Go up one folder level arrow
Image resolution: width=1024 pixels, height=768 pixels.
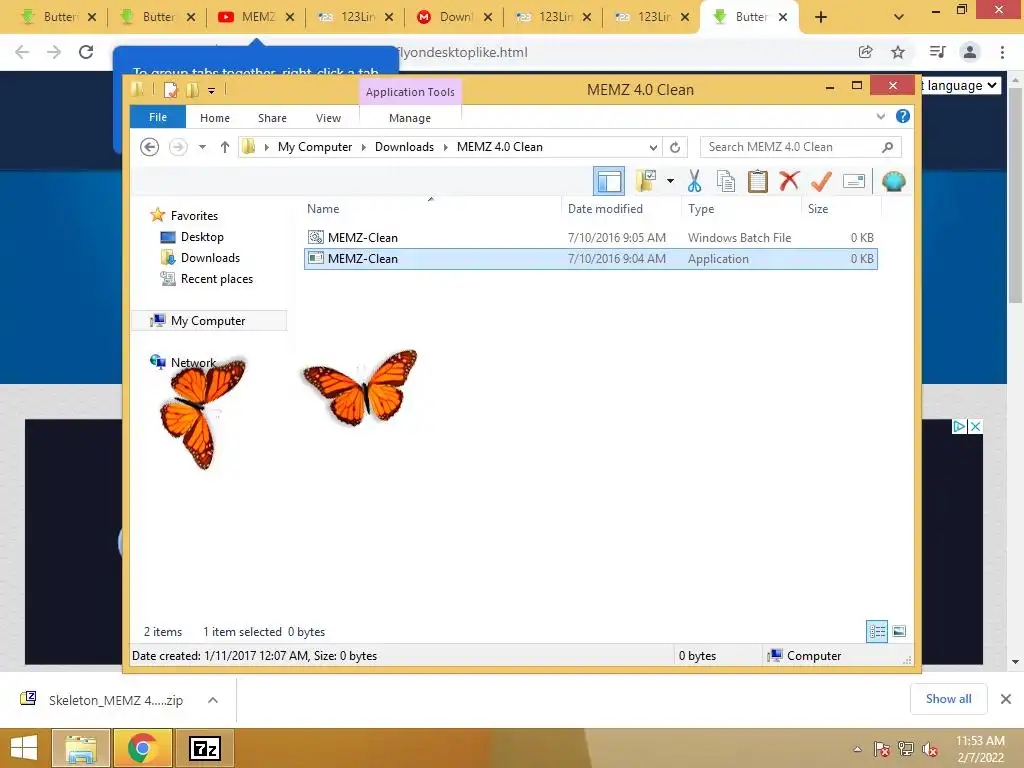[x=225, y=147]
